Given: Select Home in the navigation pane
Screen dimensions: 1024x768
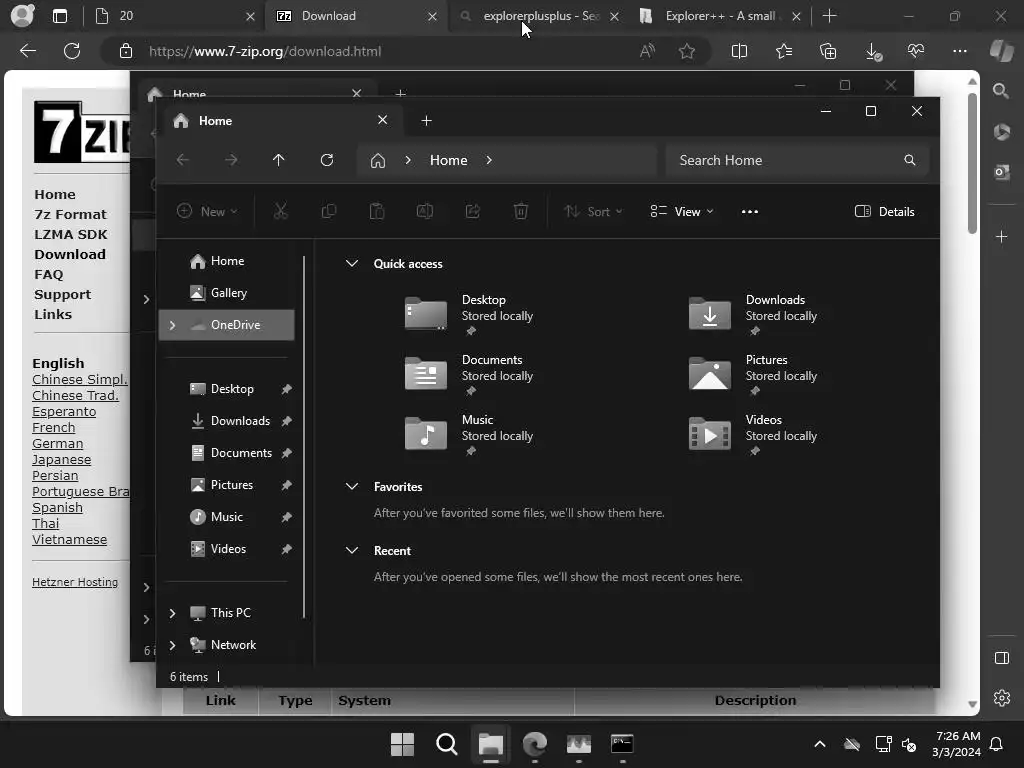Looking at the screenshot, I should [228, 261].
